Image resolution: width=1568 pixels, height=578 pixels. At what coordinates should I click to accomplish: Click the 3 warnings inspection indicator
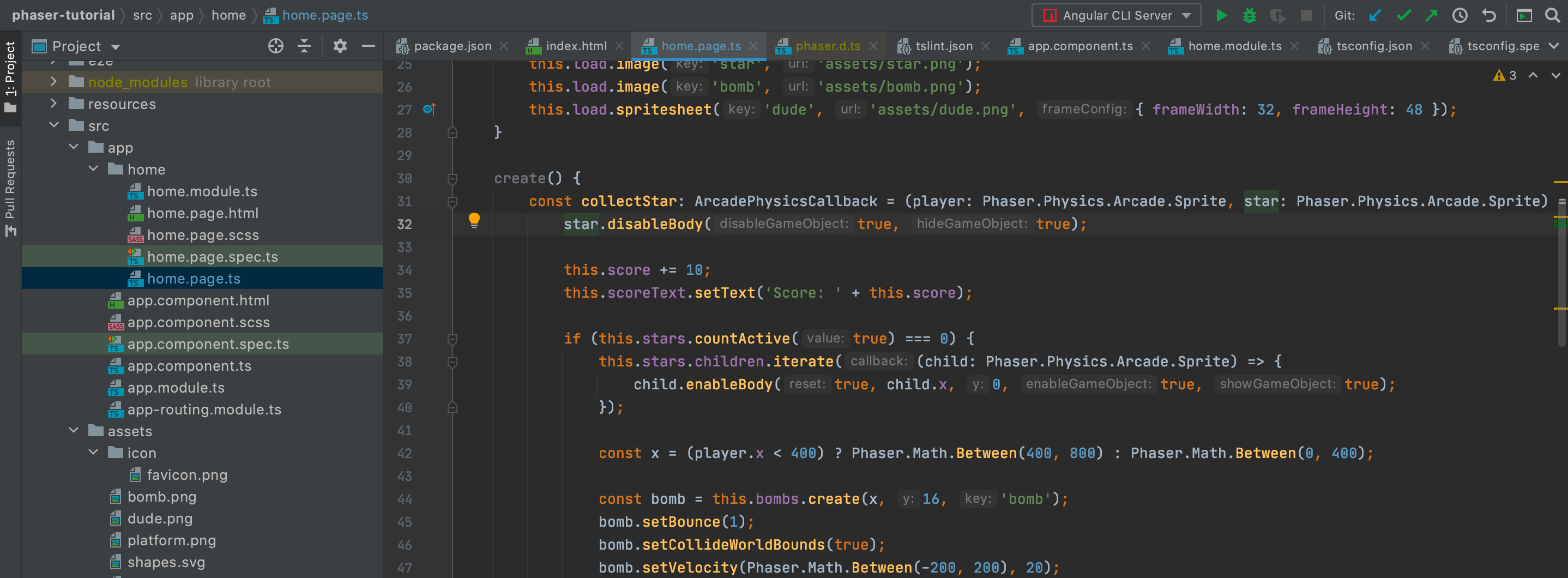1505,75
